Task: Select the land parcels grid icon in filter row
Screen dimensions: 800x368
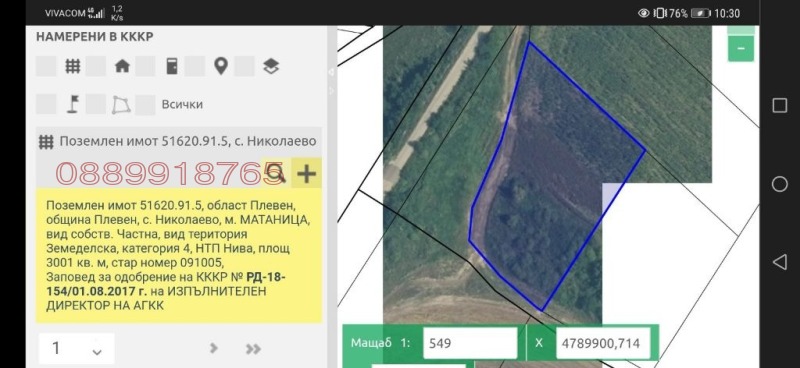Action: (x=73, y=66)
